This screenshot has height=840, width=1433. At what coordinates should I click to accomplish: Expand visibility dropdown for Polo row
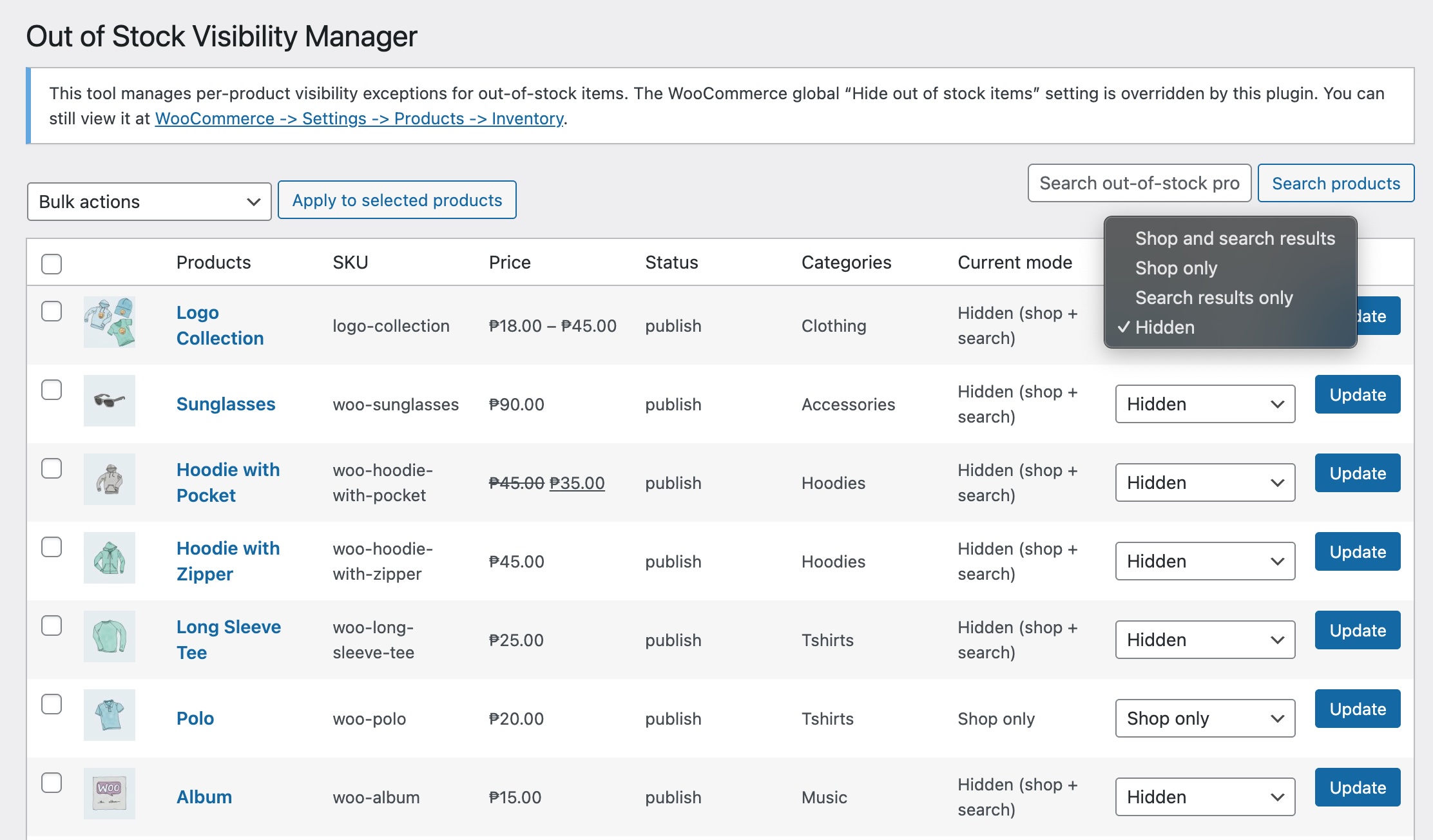(1204, 718)
